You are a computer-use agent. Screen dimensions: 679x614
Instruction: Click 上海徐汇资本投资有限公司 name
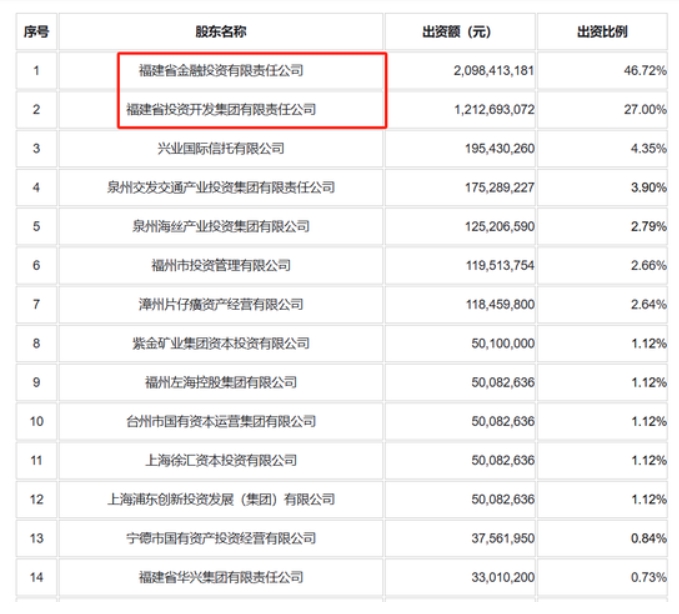[x=221, y=460]
